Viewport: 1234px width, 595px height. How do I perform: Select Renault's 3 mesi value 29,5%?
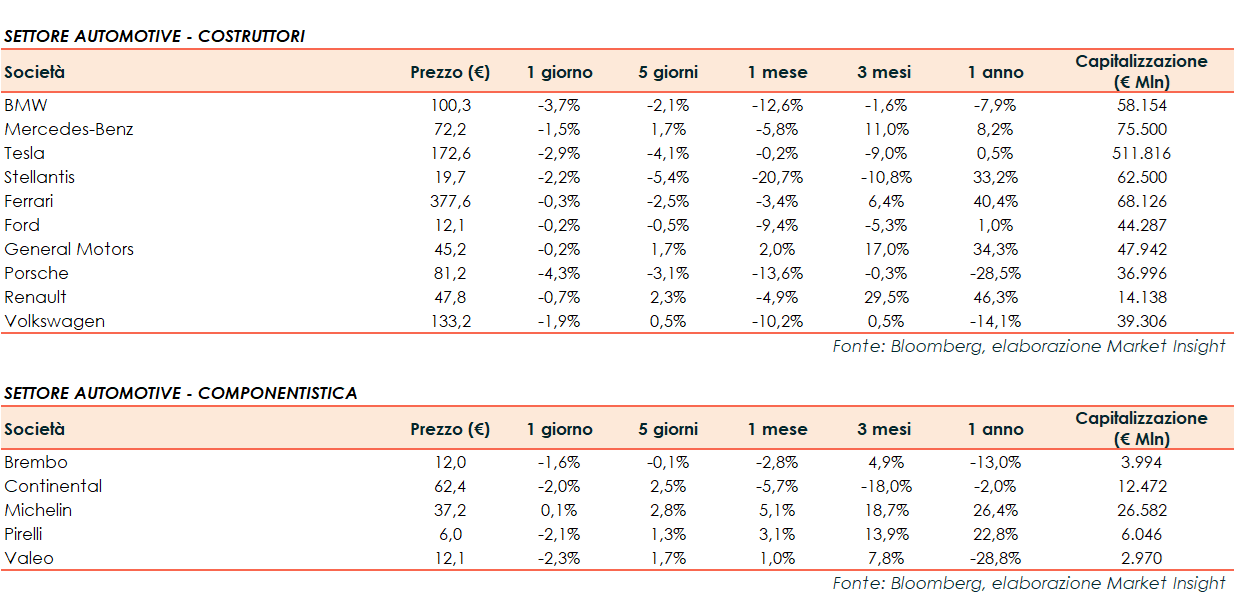(884, 297)
